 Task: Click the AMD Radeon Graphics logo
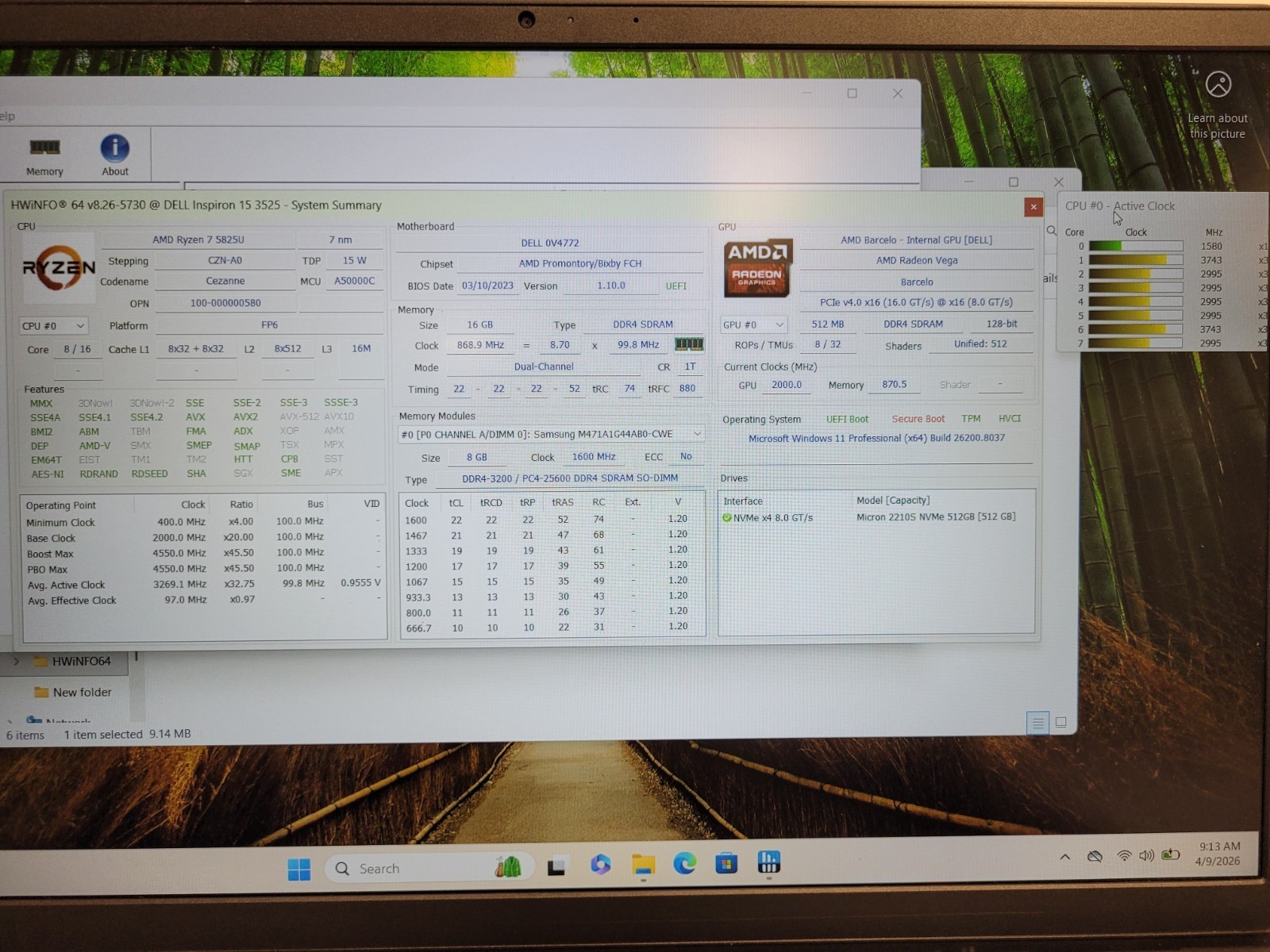757,269
